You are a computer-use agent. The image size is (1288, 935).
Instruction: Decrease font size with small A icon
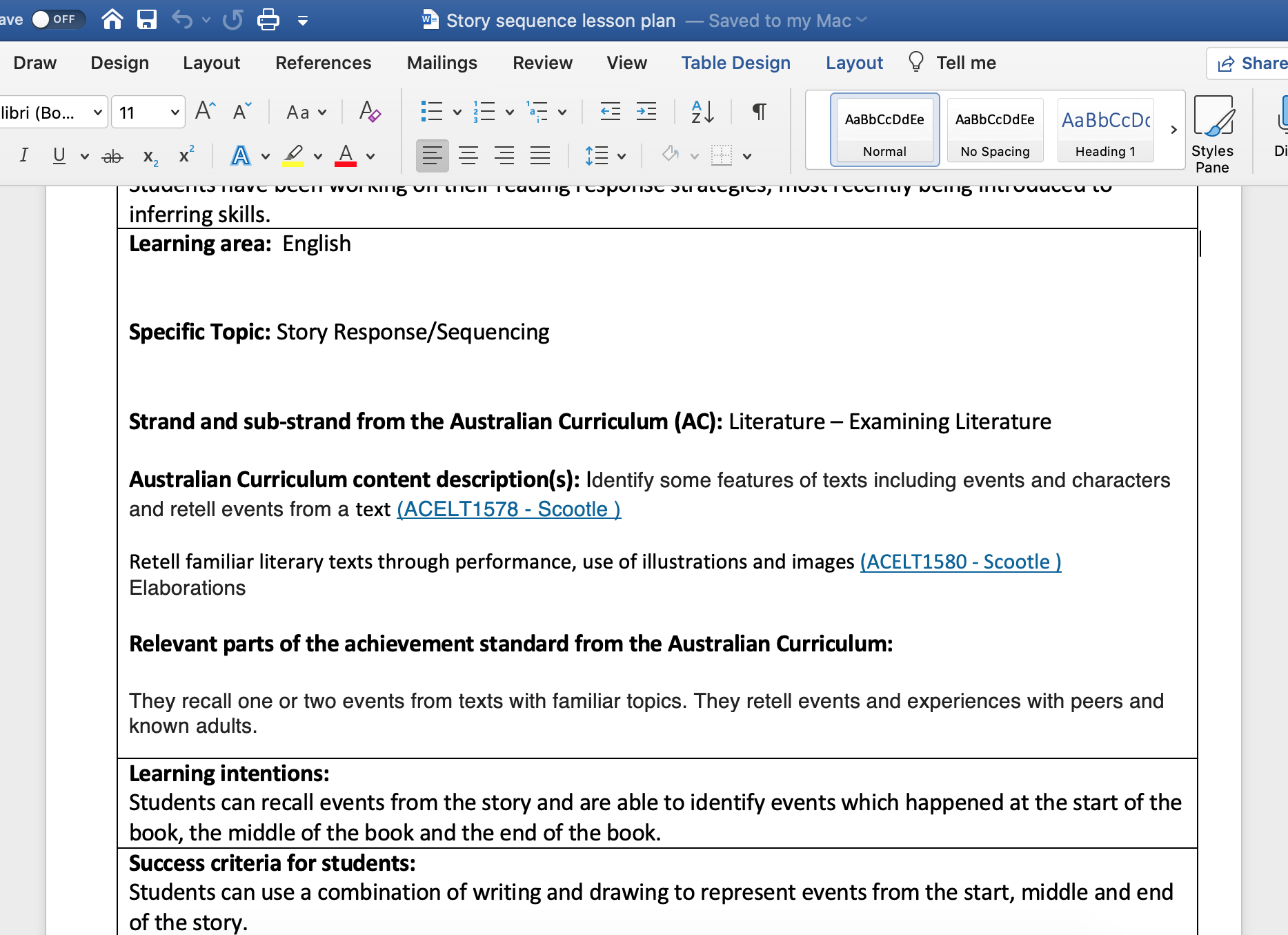(x=242, y=111)
